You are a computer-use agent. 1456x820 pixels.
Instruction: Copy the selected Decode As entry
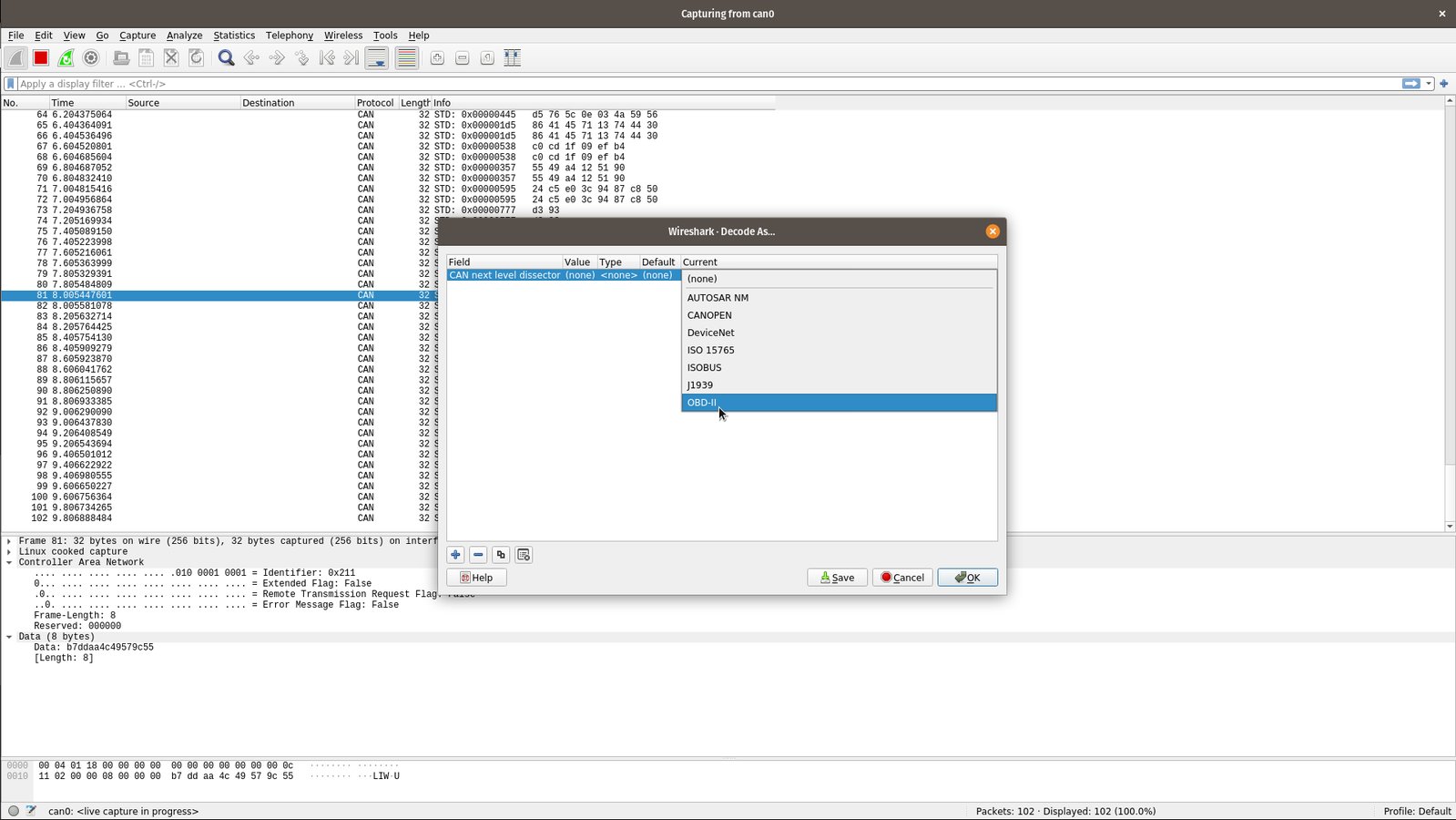(501, 555)
